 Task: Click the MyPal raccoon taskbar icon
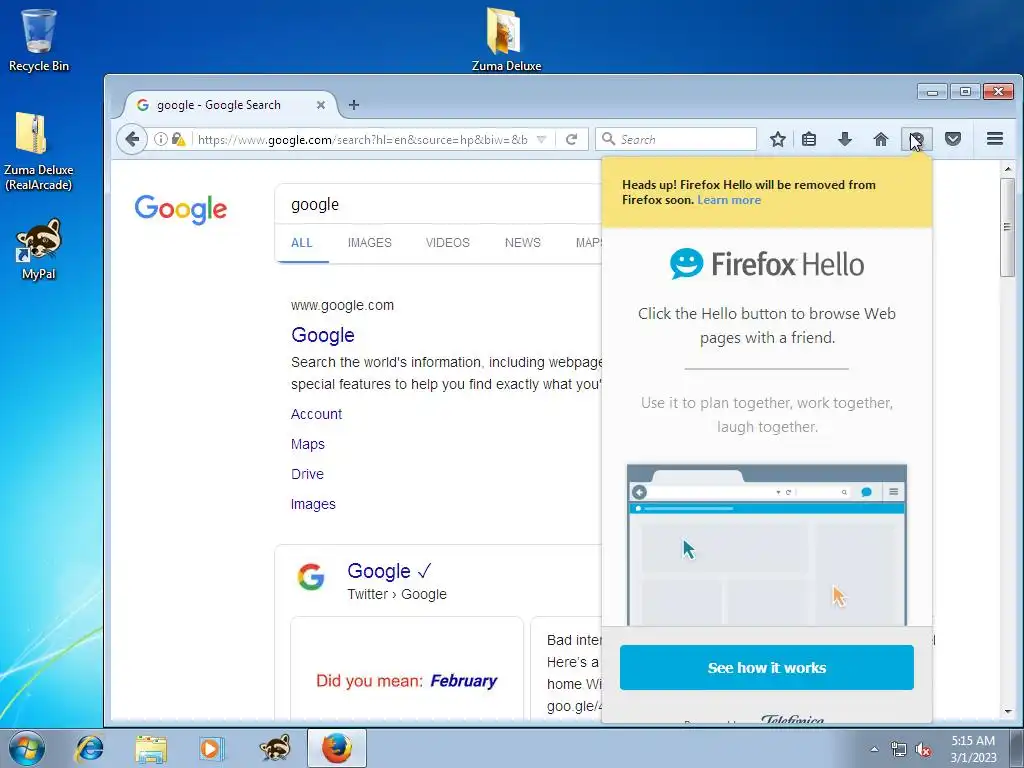tap(275, 748)
